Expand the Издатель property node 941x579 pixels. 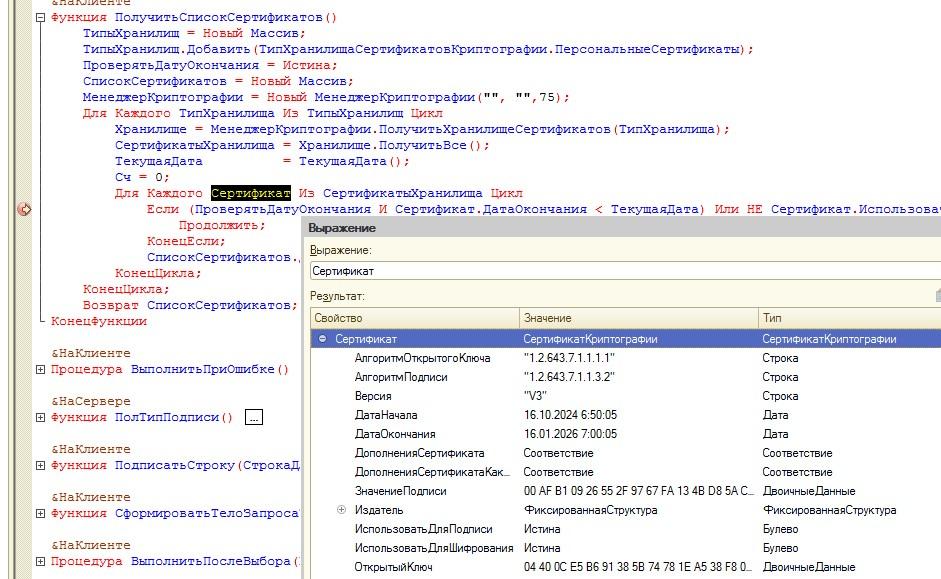(x=343, y=510)
